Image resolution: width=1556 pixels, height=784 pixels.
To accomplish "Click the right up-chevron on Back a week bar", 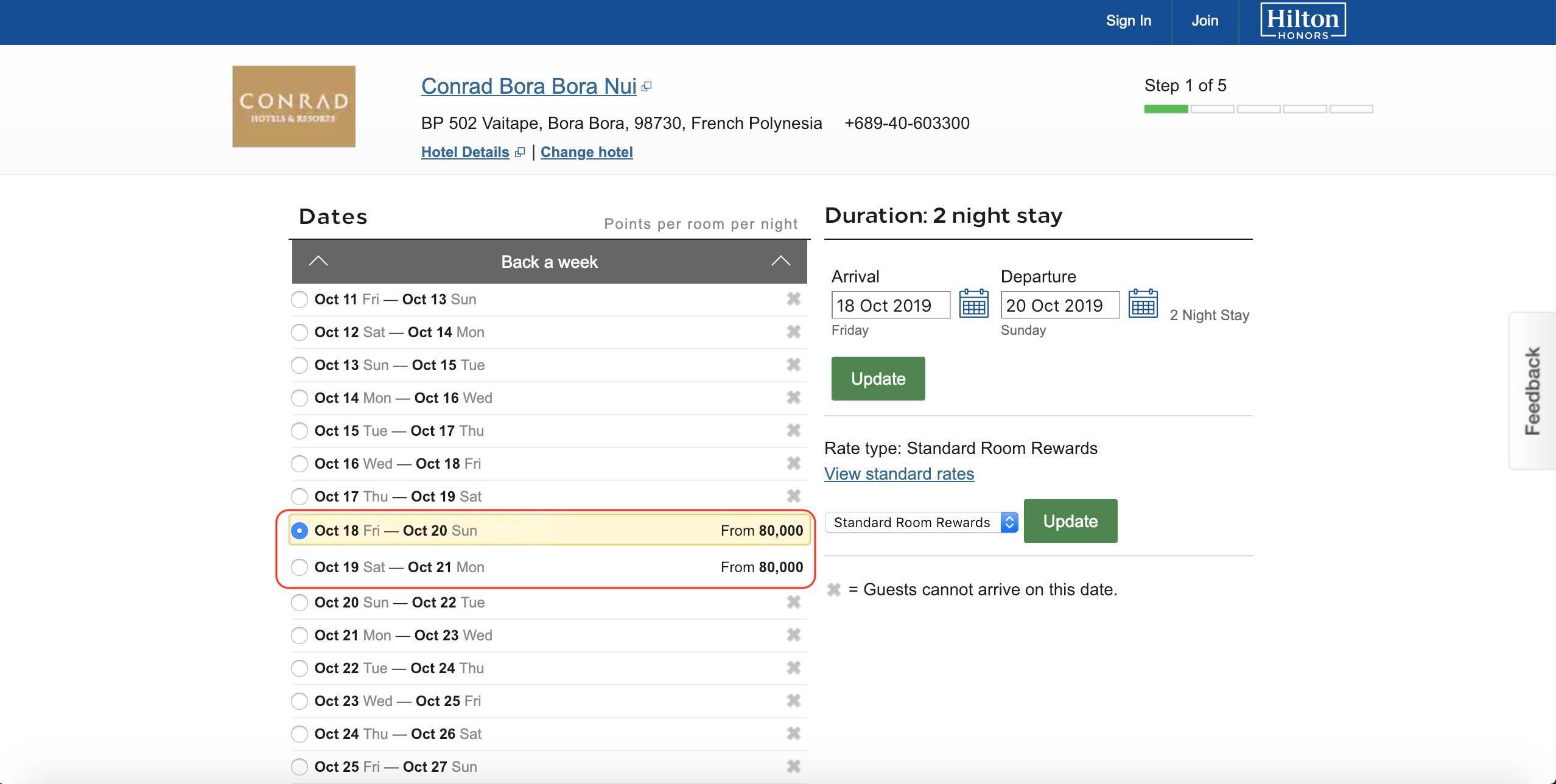I will (780, 261).
